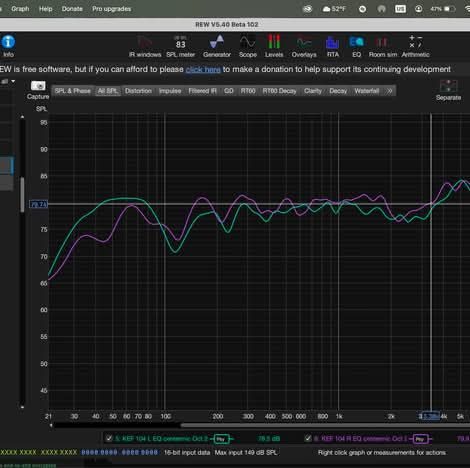Open the Levels meter

pyautogui.click(x=274, y=47)
